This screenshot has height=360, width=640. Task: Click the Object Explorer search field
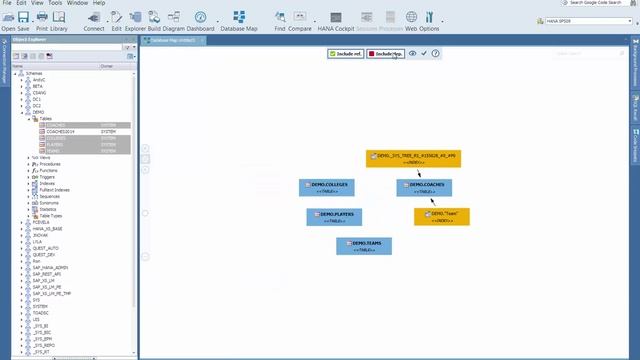pos(67,47)
